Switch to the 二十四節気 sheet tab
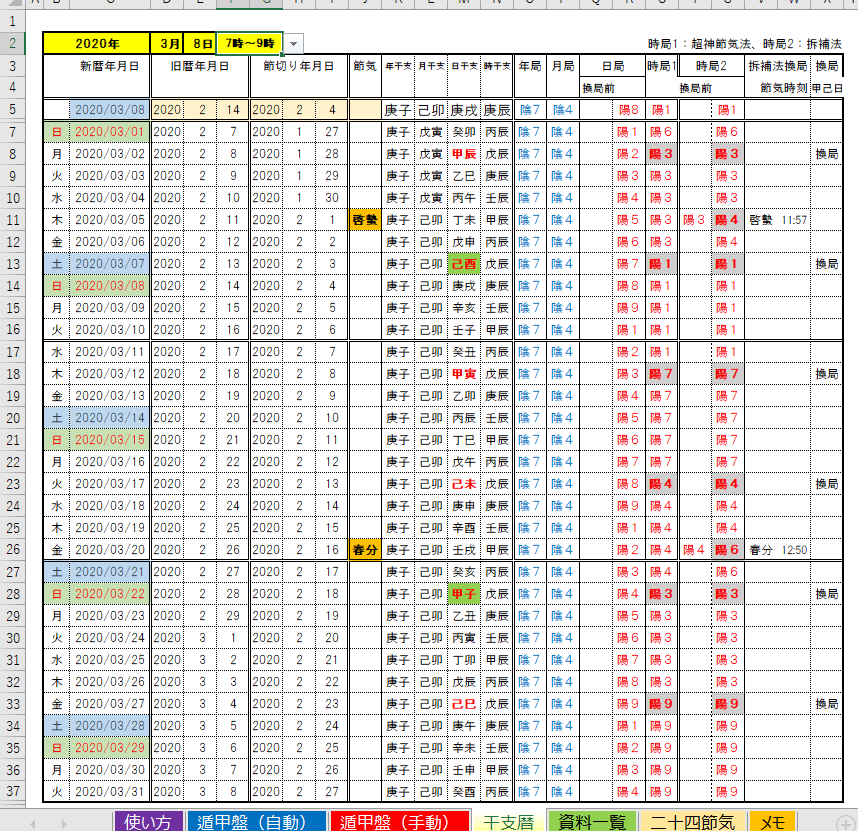Viewport: 858px width, 831px height. (x=692, y=821)
